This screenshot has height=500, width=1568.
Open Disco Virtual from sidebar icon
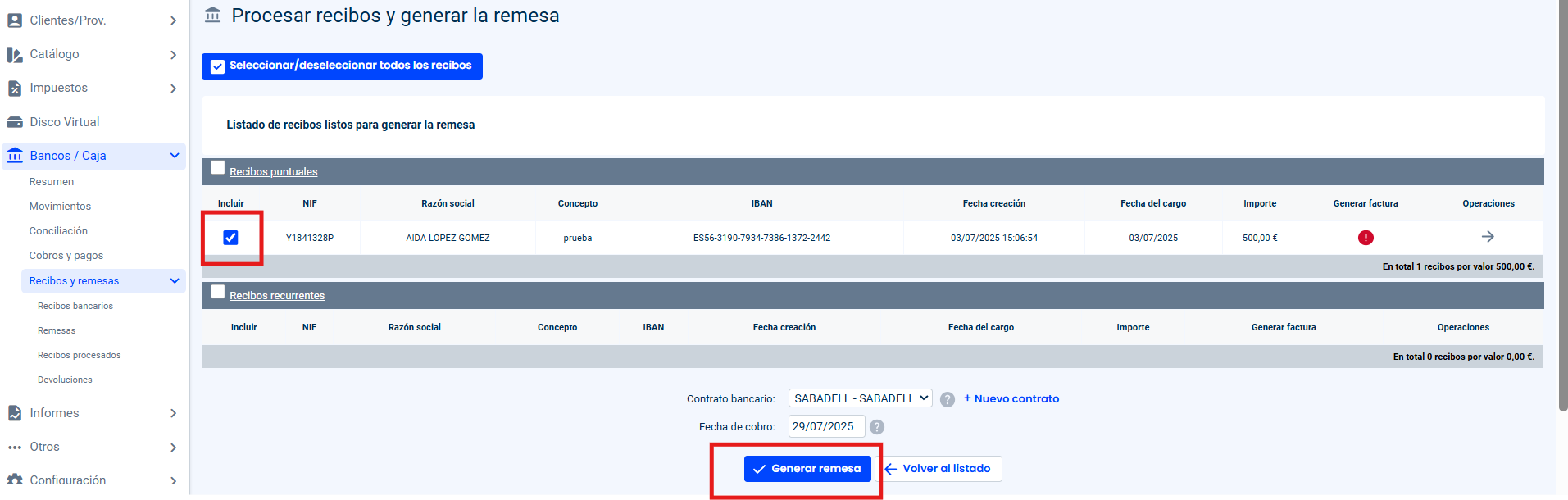[x=15, y=122]
